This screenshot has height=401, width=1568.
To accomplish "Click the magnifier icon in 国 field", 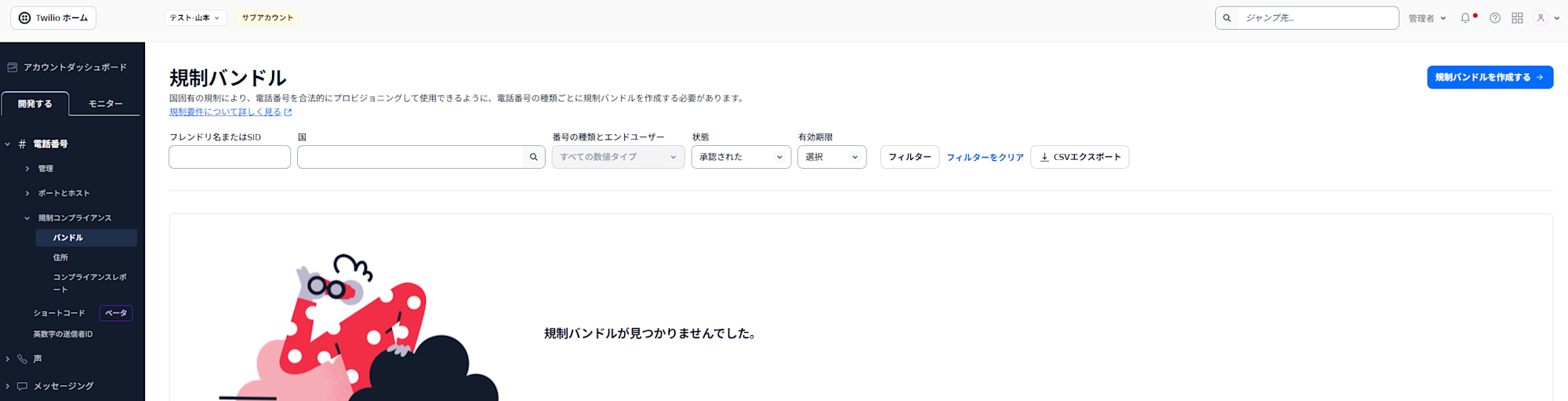I will (x=534, y=157).
